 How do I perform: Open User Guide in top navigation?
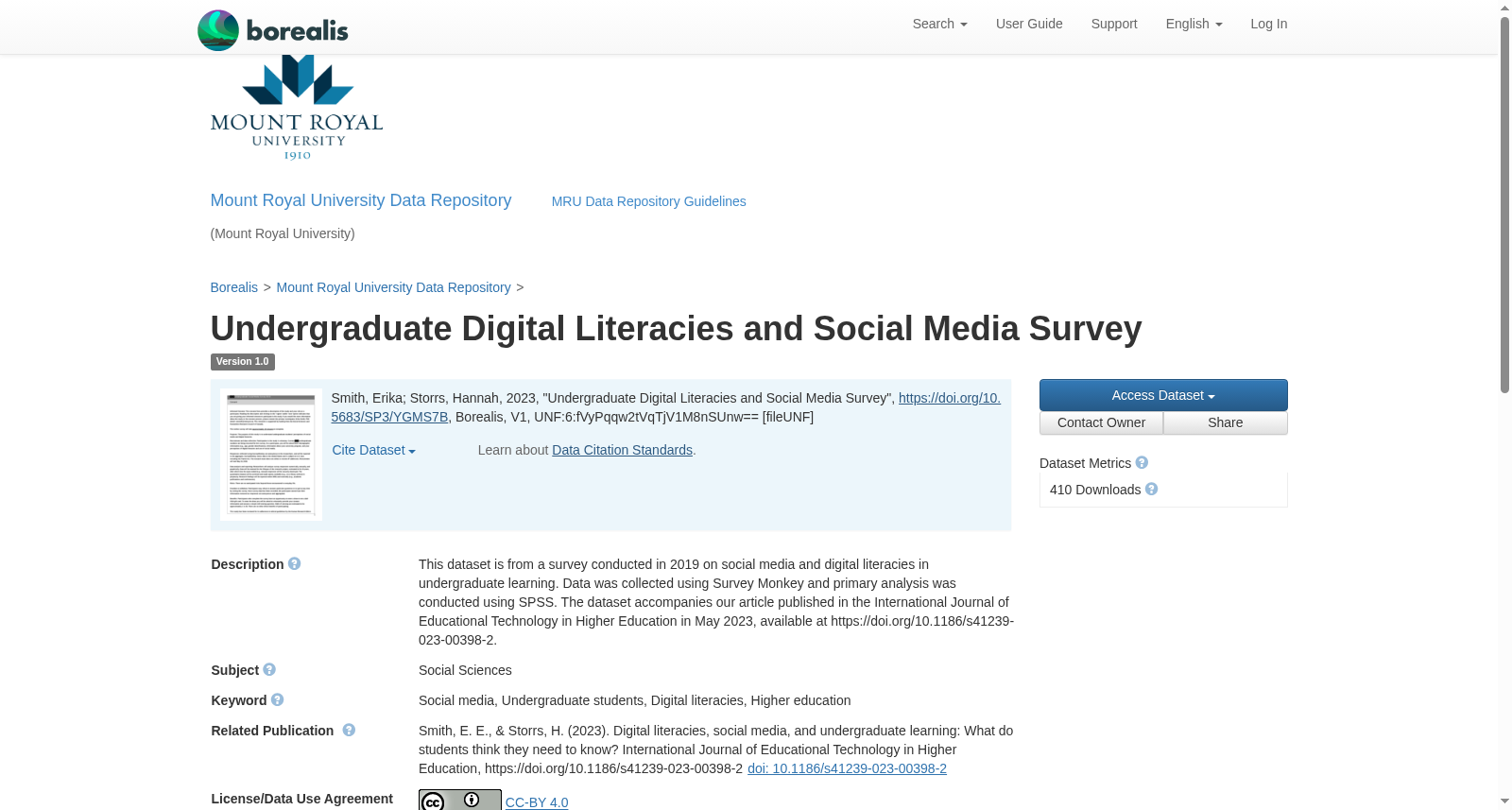(x=1029, y=24)
